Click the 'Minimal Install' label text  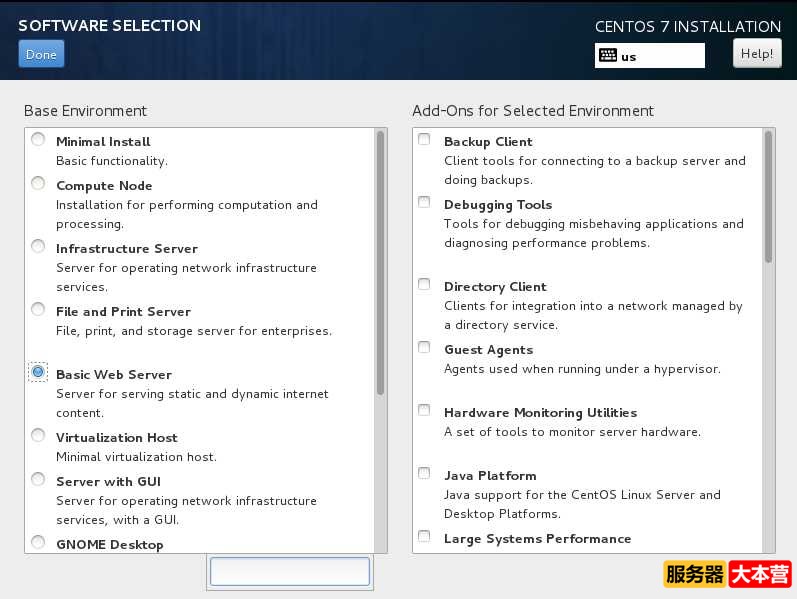tap(103, 142)
